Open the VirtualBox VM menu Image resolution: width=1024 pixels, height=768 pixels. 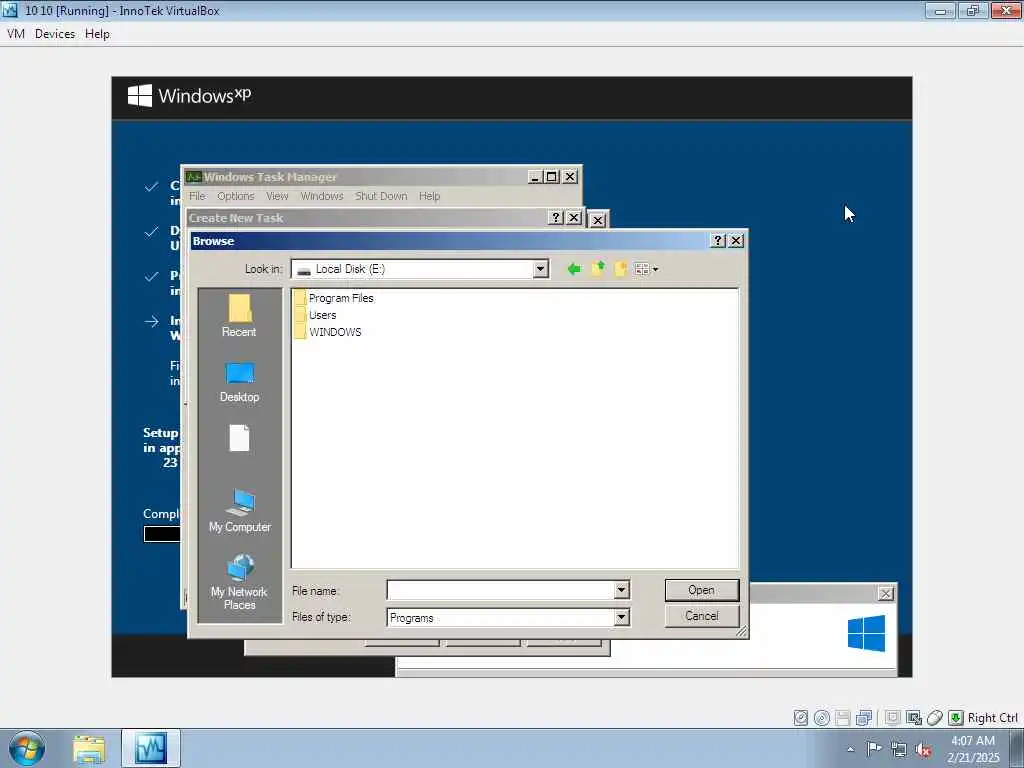[x=16, y=34]
